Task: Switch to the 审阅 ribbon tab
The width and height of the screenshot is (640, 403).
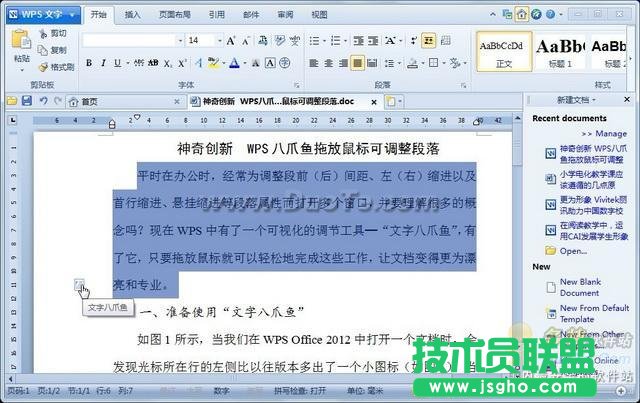Action: pos(285,15)
